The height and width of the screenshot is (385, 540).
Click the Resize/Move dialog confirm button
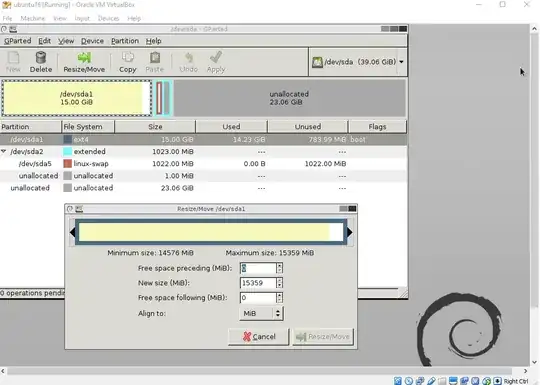coord(323,336)
